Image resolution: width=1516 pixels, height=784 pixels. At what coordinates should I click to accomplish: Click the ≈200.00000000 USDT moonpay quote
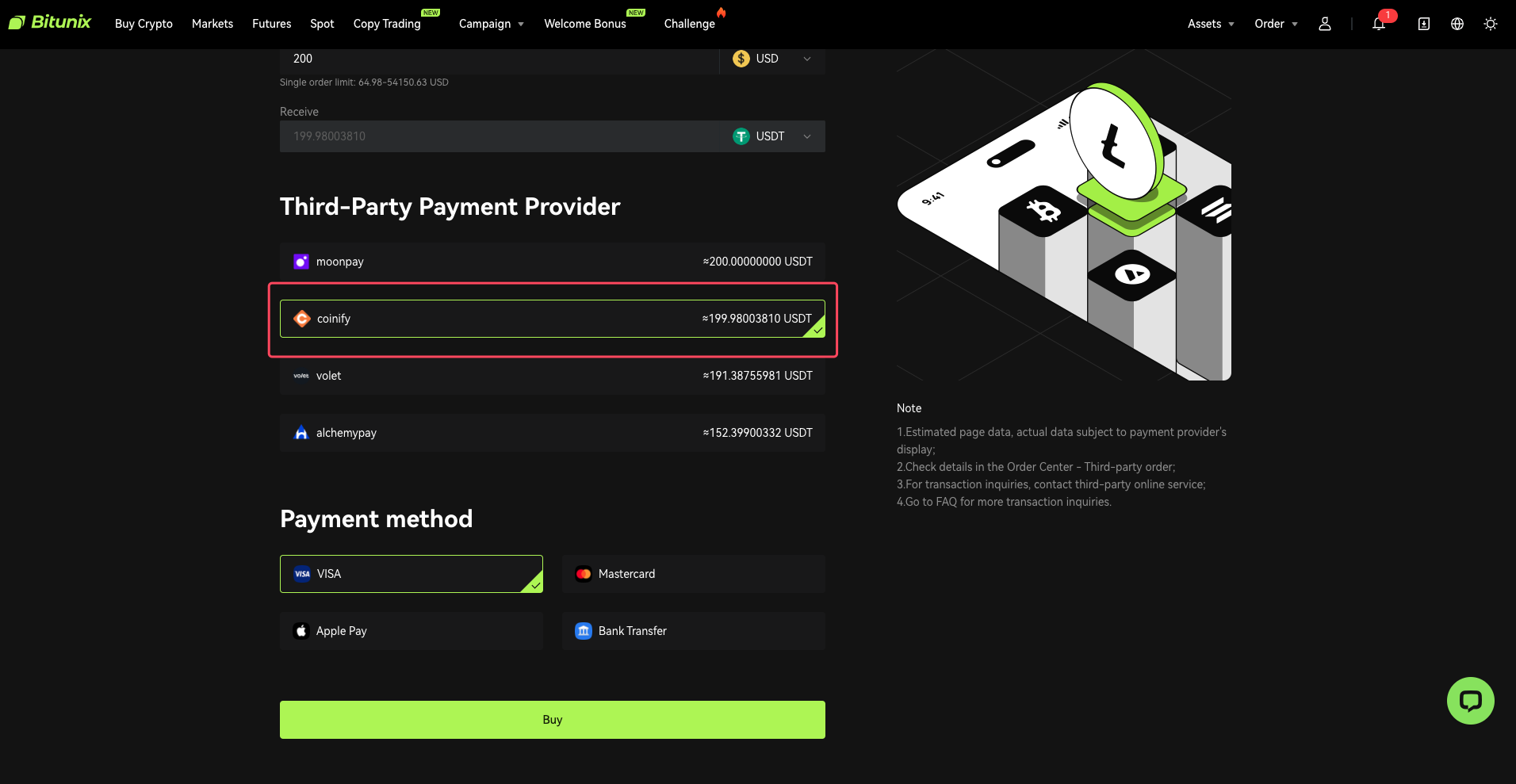pyautogui.click(x=757, y=262)
